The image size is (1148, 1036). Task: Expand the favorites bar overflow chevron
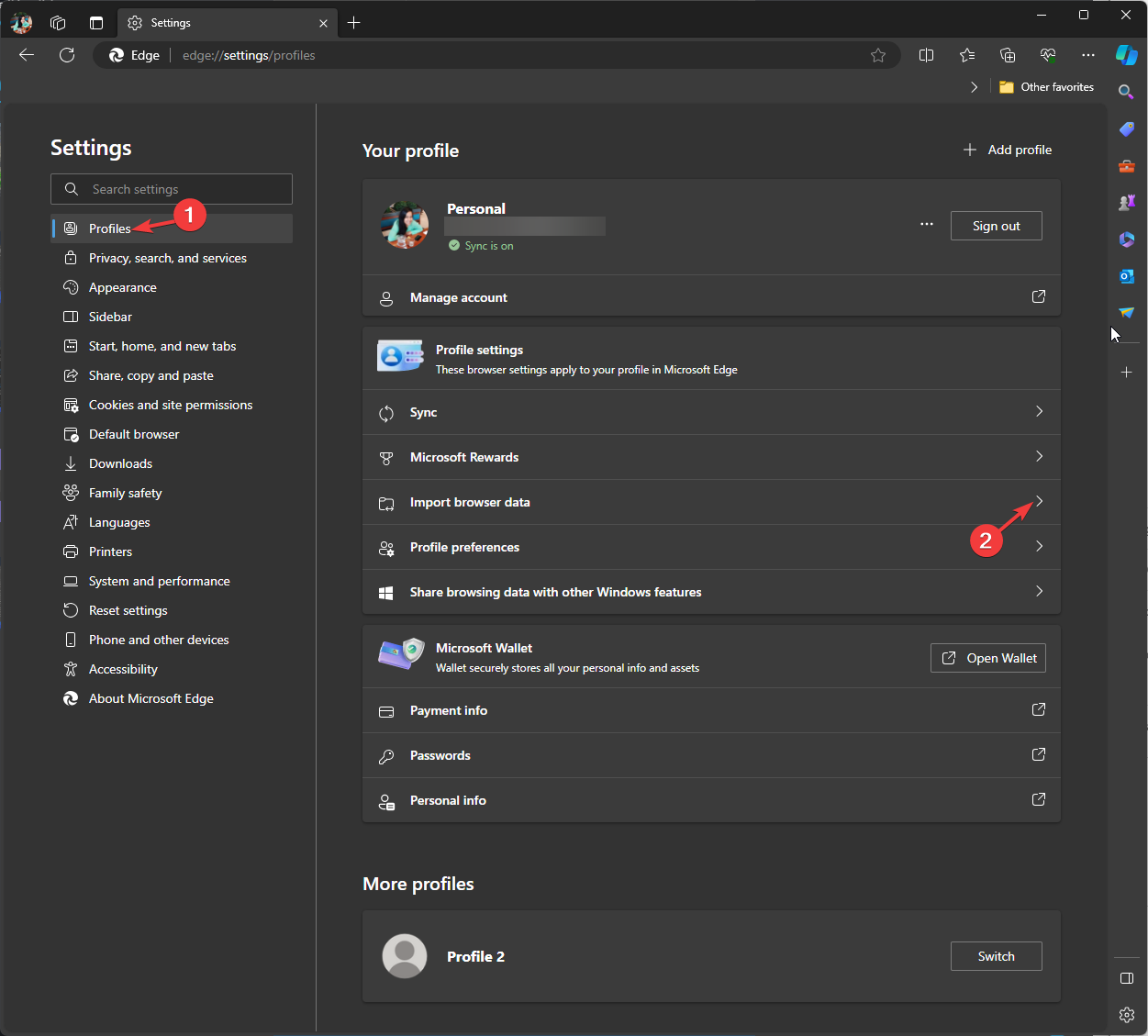pyautogui.click(x=974, y=87)
